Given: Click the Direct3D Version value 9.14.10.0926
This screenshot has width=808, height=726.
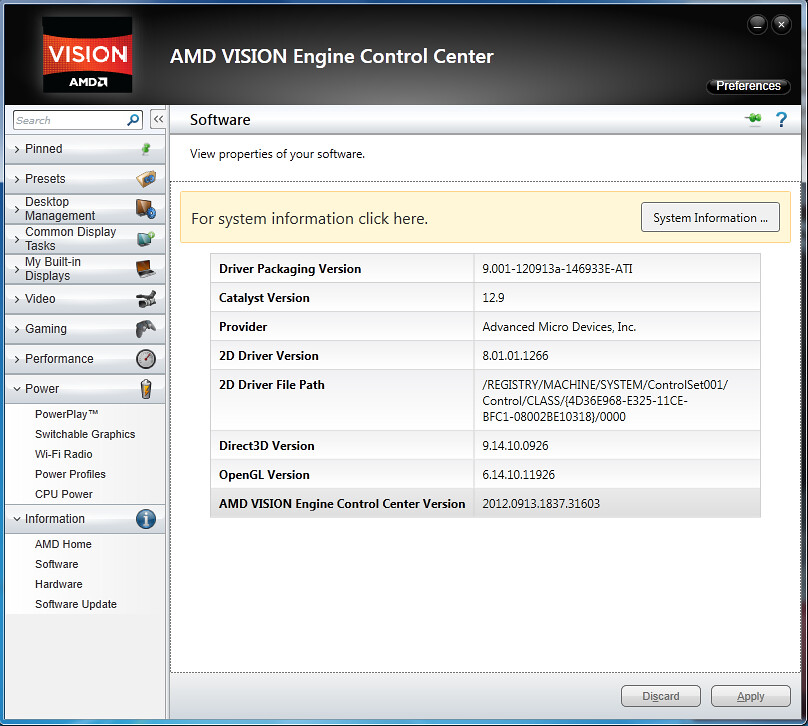Looking at the screenshot, I should pos(515,446).
